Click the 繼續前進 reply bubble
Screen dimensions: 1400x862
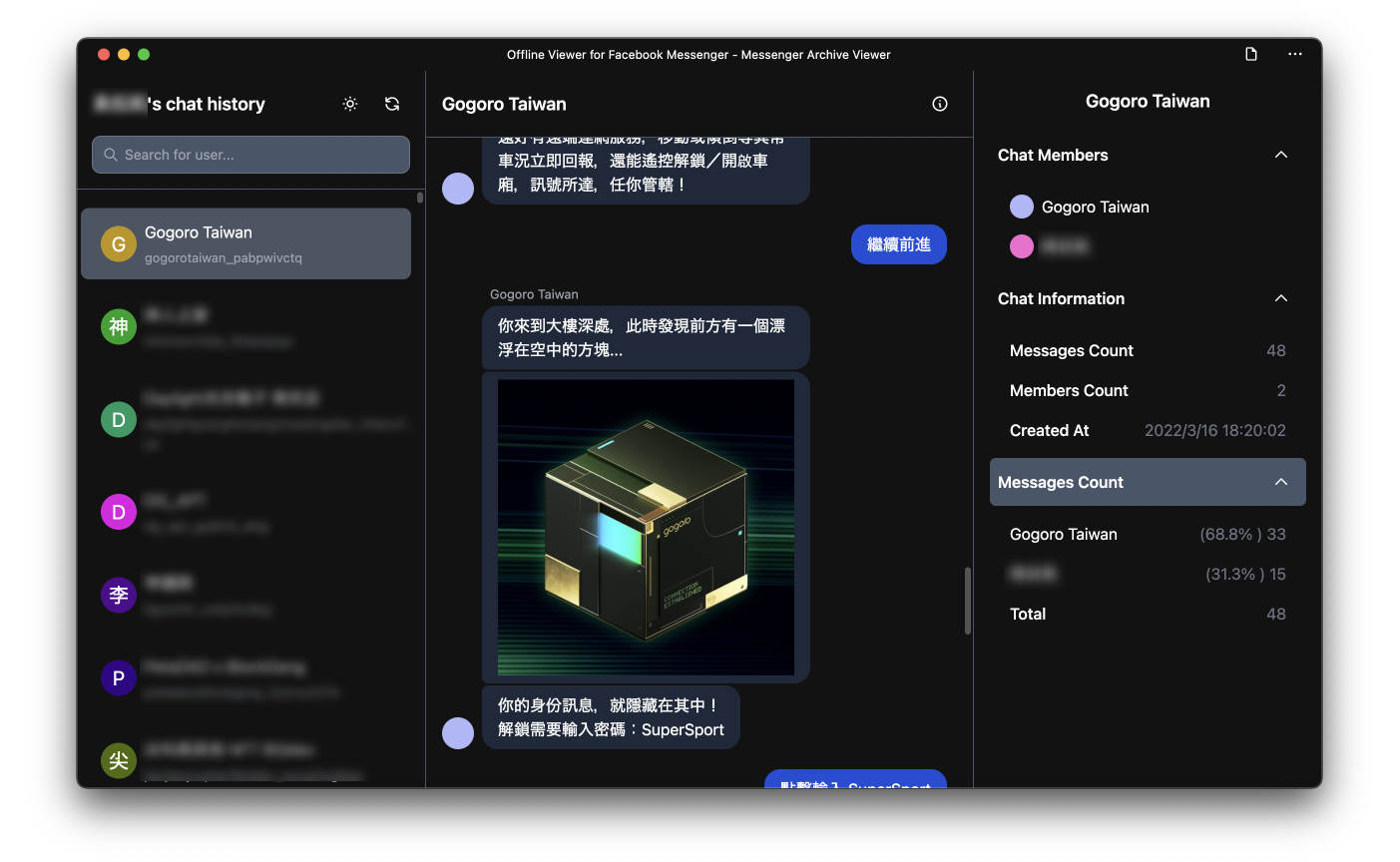pos(899,244)
